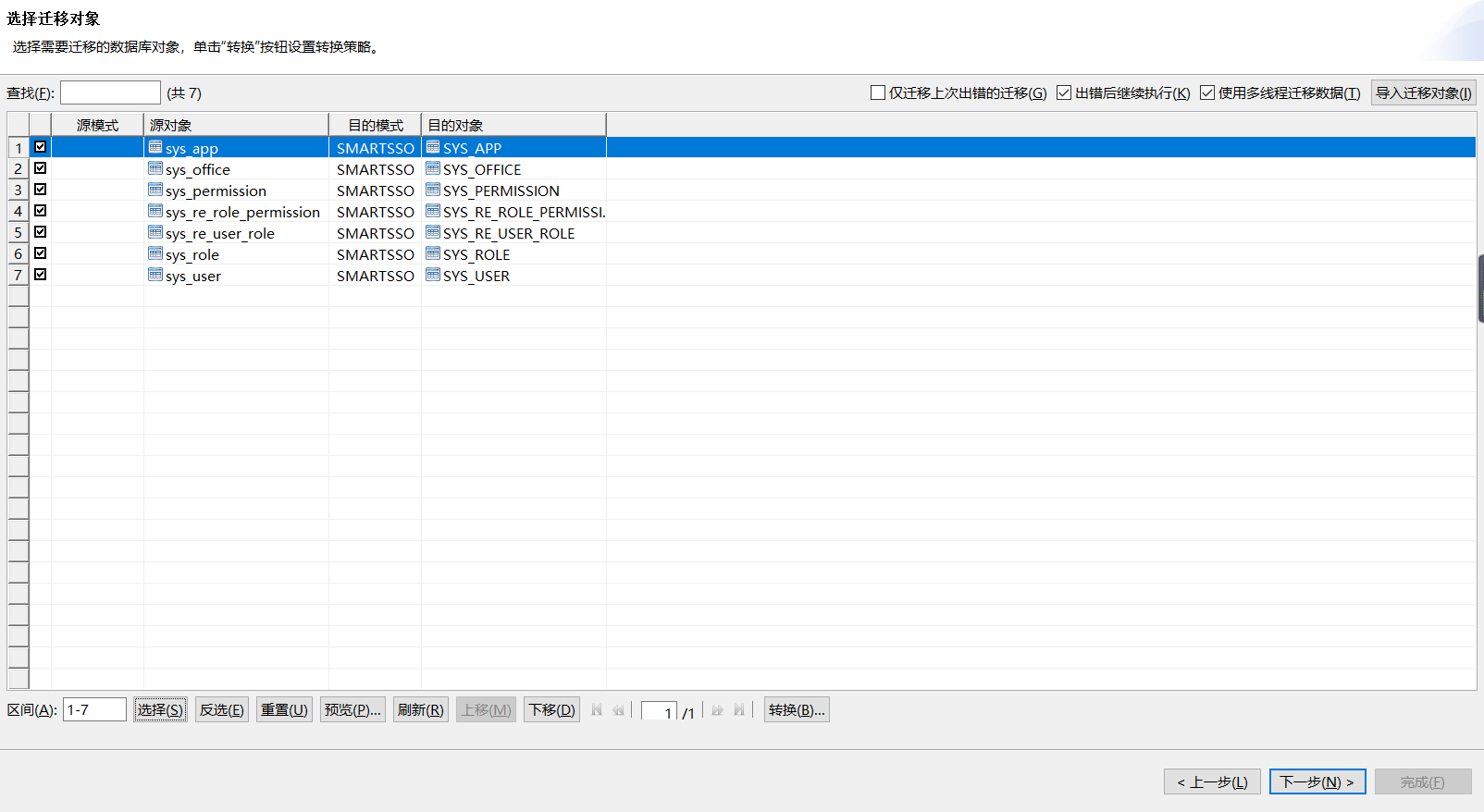Image resolution: width=1484 pixels, height=812 pixels.
Task: Click table icon beside SYS_ROLE target object
Action: click(433, 253)
